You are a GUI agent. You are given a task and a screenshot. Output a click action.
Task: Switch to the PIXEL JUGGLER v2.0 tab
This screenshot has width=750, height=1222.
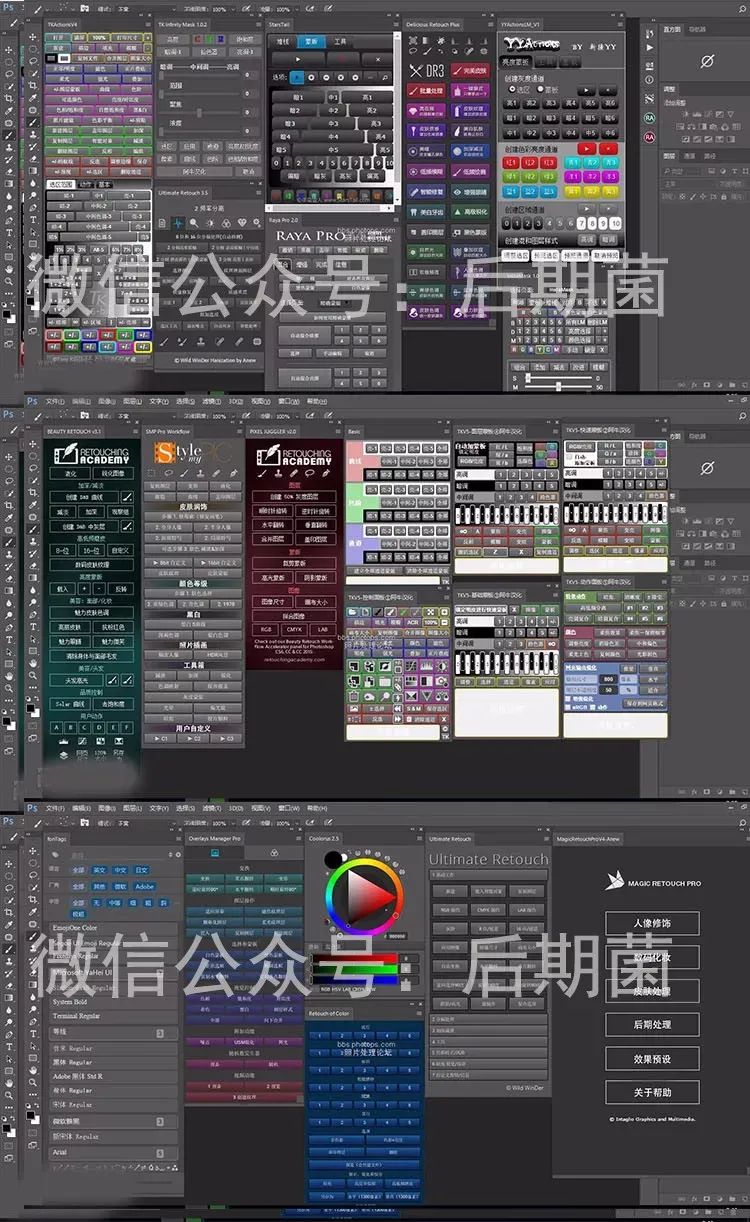[271, 431]
